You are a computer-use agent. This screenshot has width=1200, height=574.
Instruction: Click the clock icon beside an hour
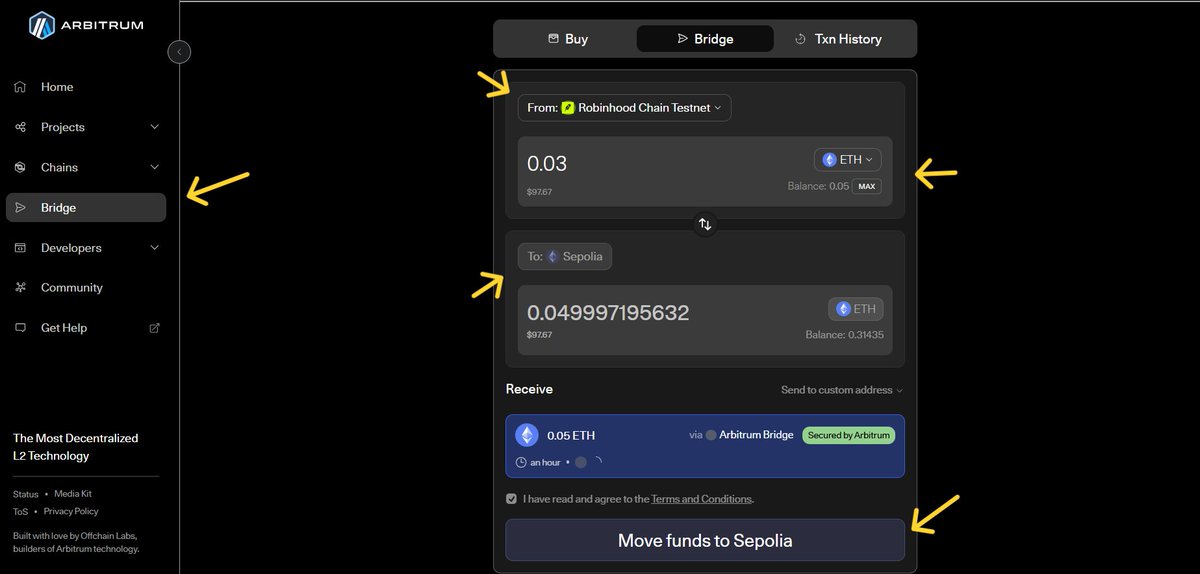521,462
